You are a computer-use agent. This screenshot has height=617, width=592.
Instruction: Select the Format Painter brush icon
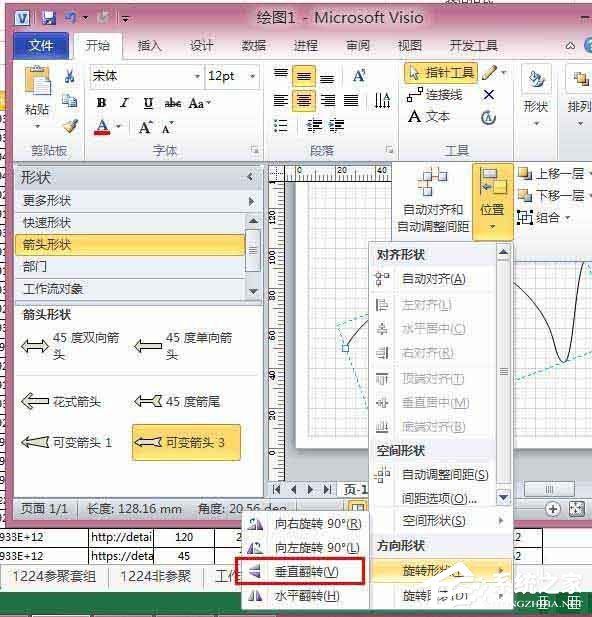click(x=70, y=126)
